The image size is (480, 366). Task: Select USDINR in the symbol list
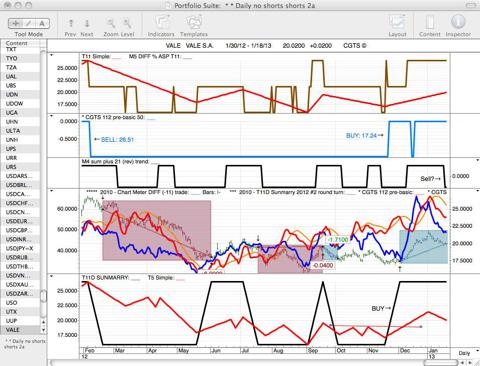(x=21, y=239)
